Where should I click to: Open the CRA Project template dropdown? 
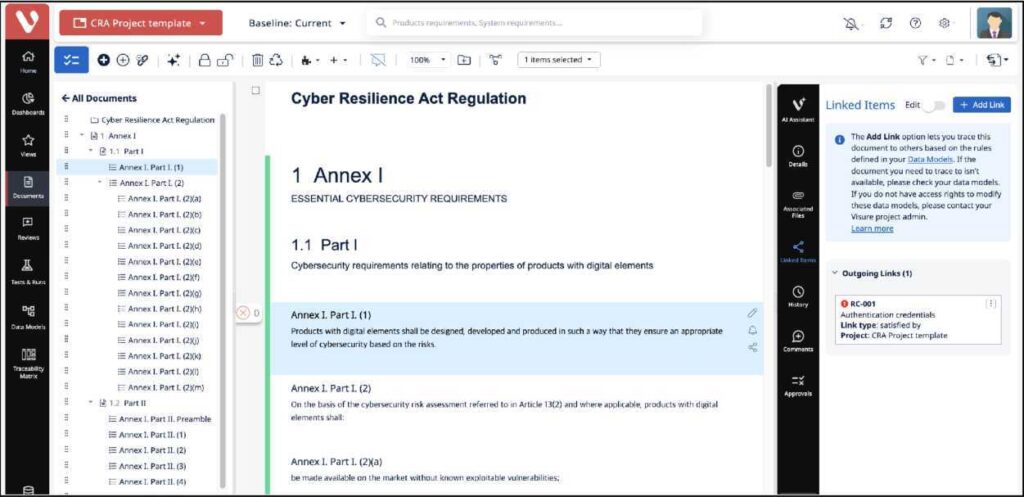point(140,23)
